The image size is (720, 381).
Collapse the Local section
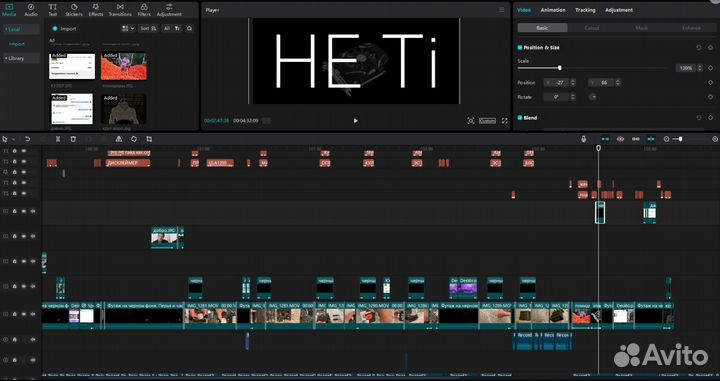21,29
